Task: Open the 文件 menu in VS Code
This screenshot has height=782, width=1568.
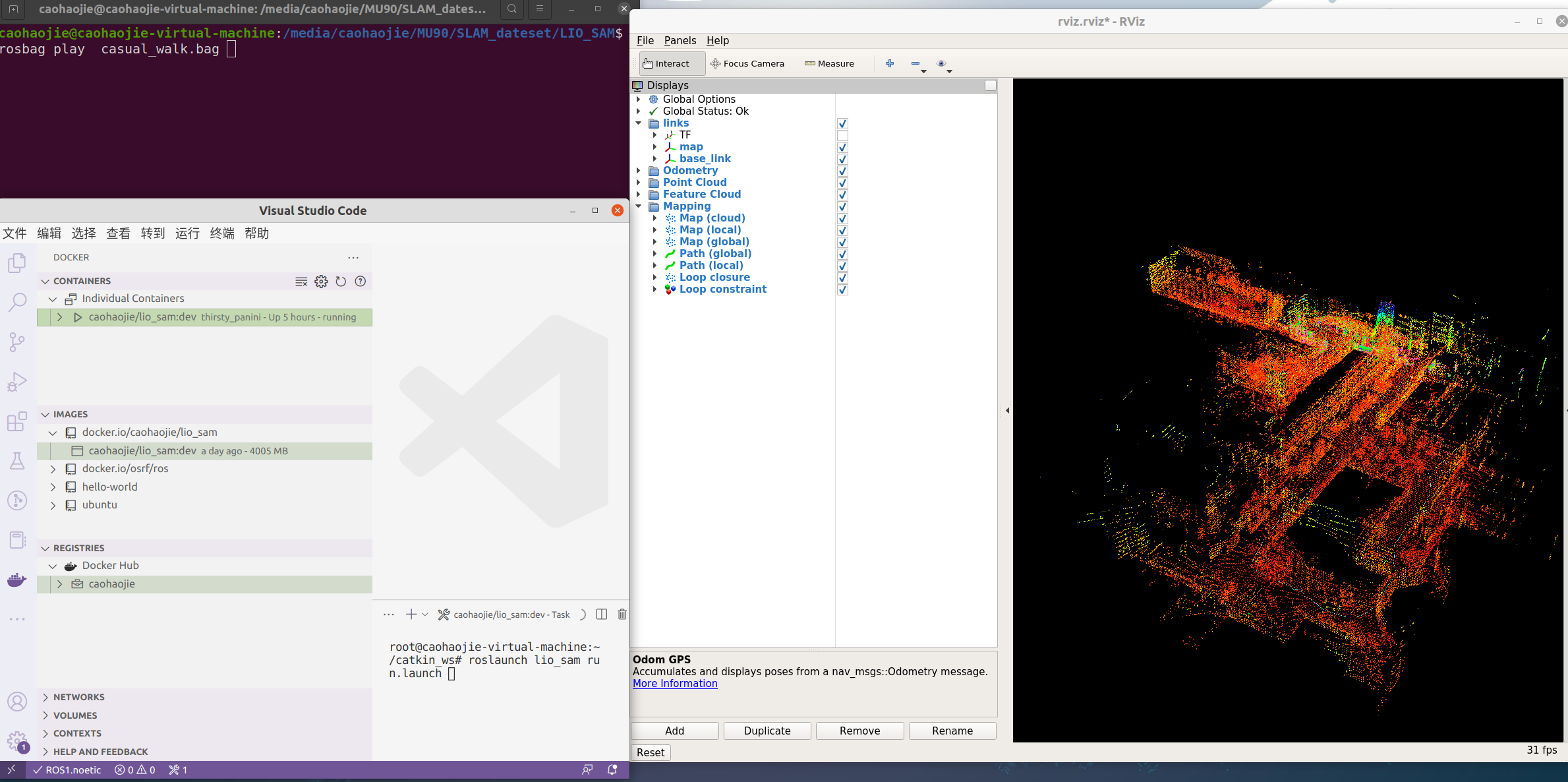Action: coord(15,233)
